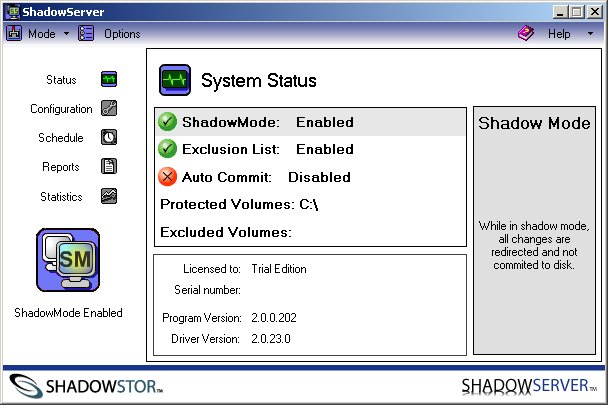Open the Statistics section label
Screen dimensions: 608x405
(61, 197)
